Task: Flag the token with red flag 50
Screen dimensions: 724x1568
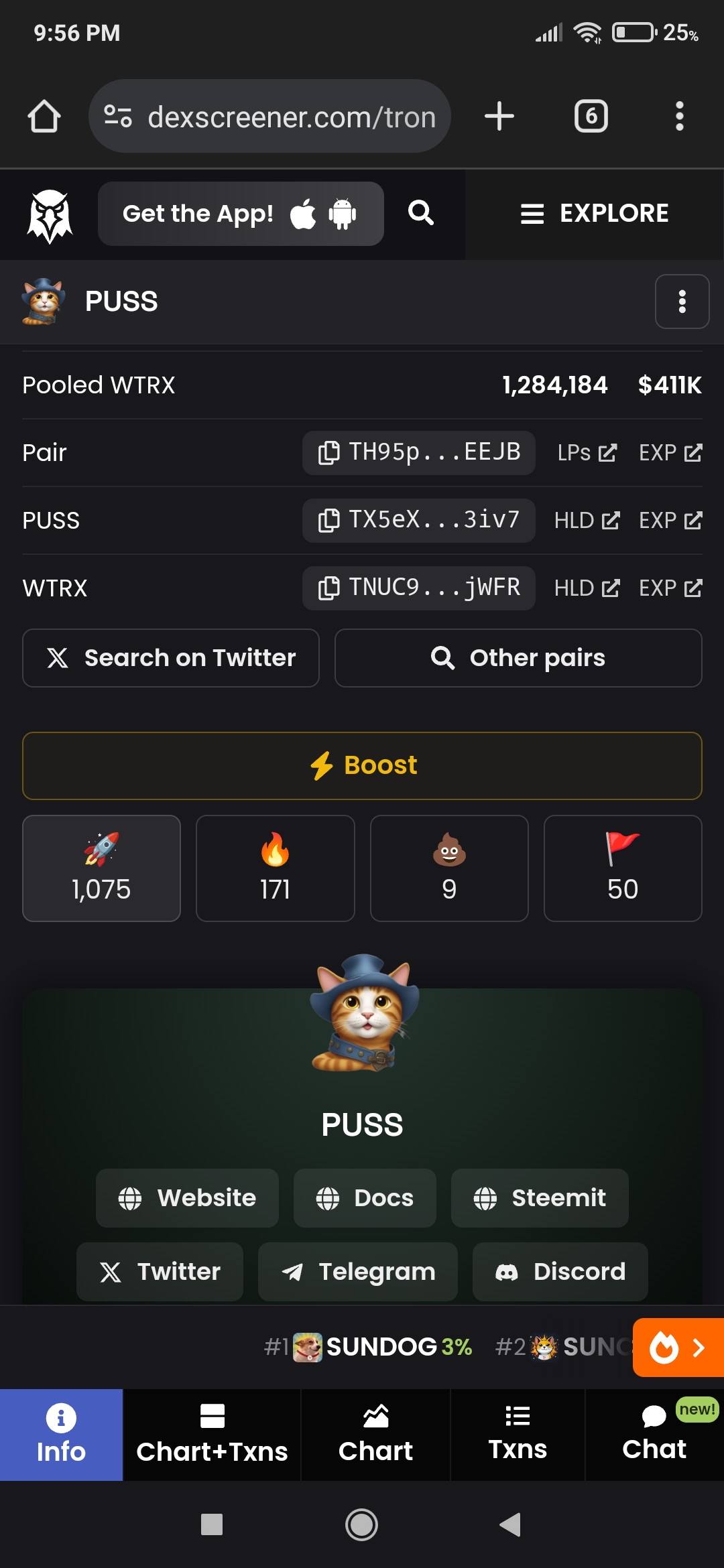Action: (623, 868)
